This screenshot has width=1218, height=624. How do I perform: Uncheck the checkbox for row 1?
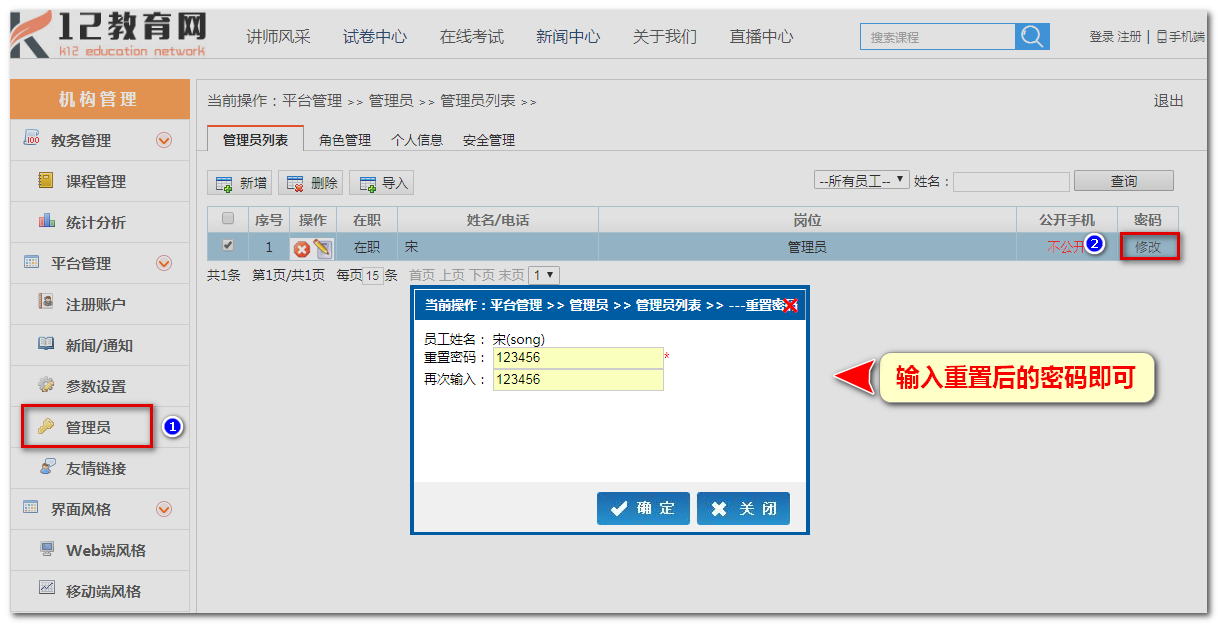[x=228, y=246]
